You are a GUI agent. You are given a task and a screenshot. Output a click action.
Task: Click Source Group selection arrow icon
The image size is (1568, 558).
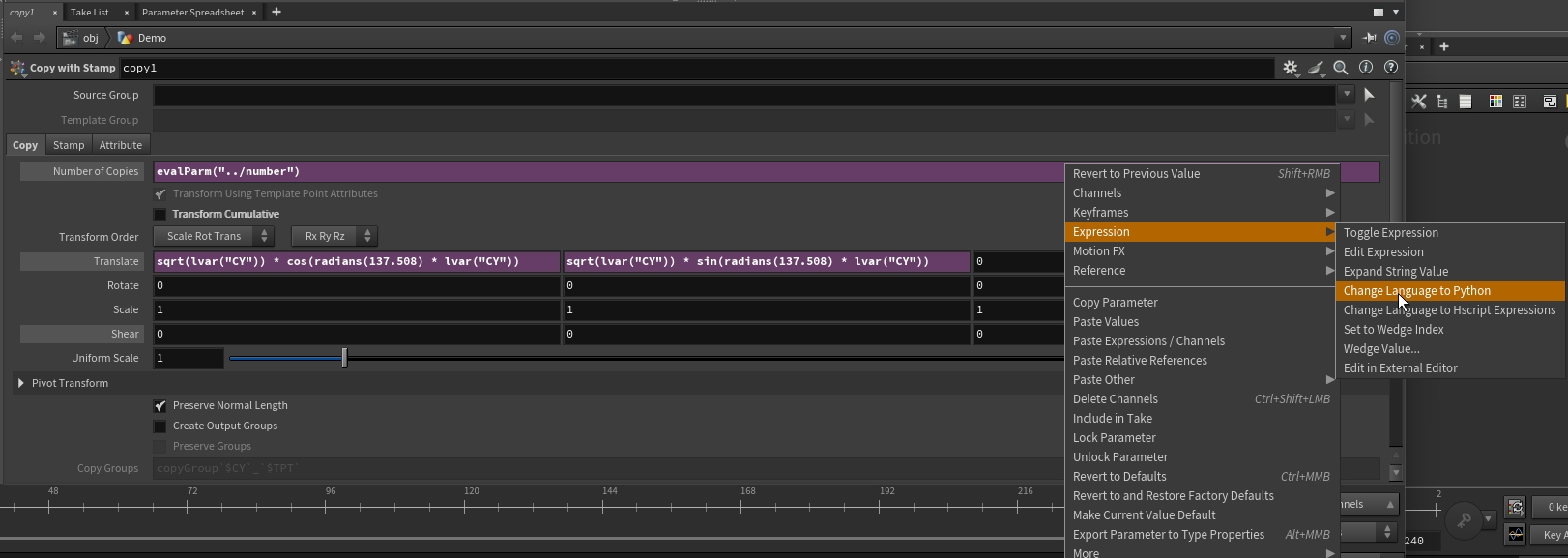pos(1369,95)
